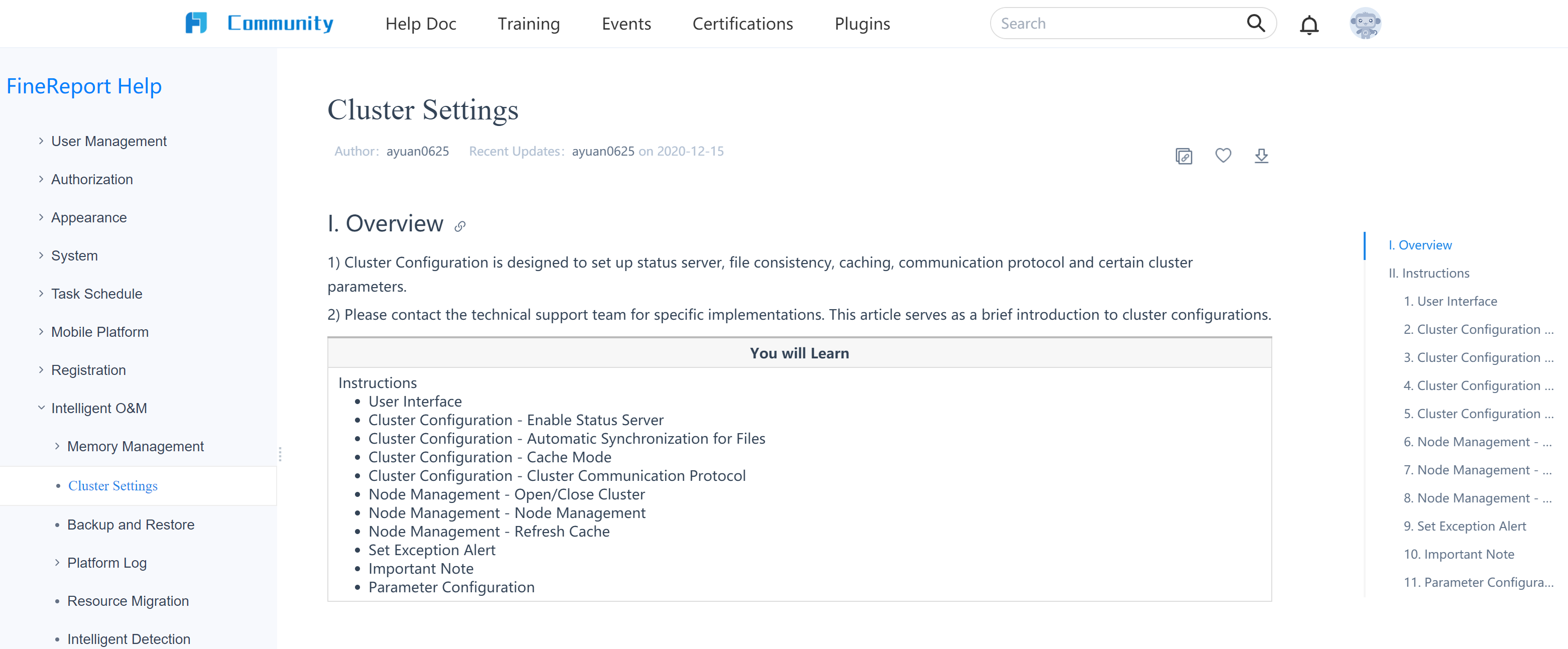Open the Certifications menu item

743,24
